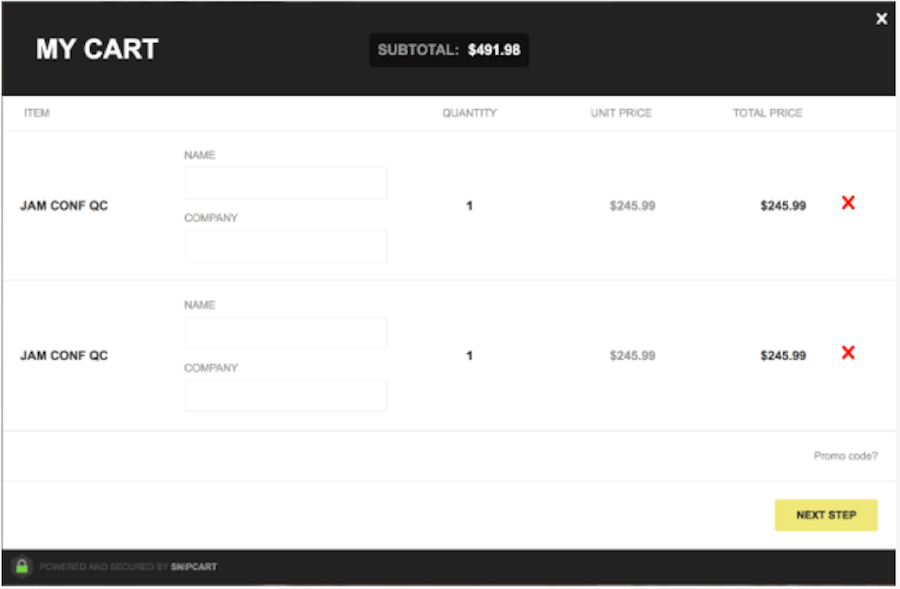Open the Promo code? link
The width and height of the screenshot is (900, 589).
point(845,456)
